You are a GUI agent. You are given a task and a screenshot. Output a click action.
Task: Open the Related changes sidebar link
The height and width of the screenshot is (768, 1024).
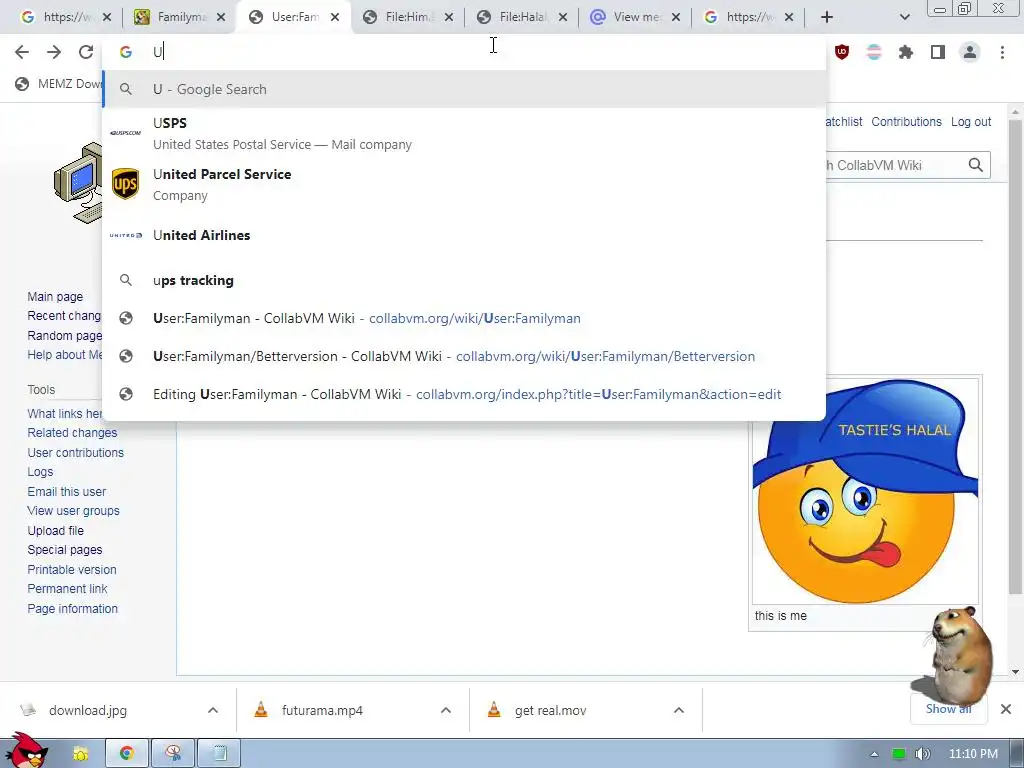(x=72, y=432)
